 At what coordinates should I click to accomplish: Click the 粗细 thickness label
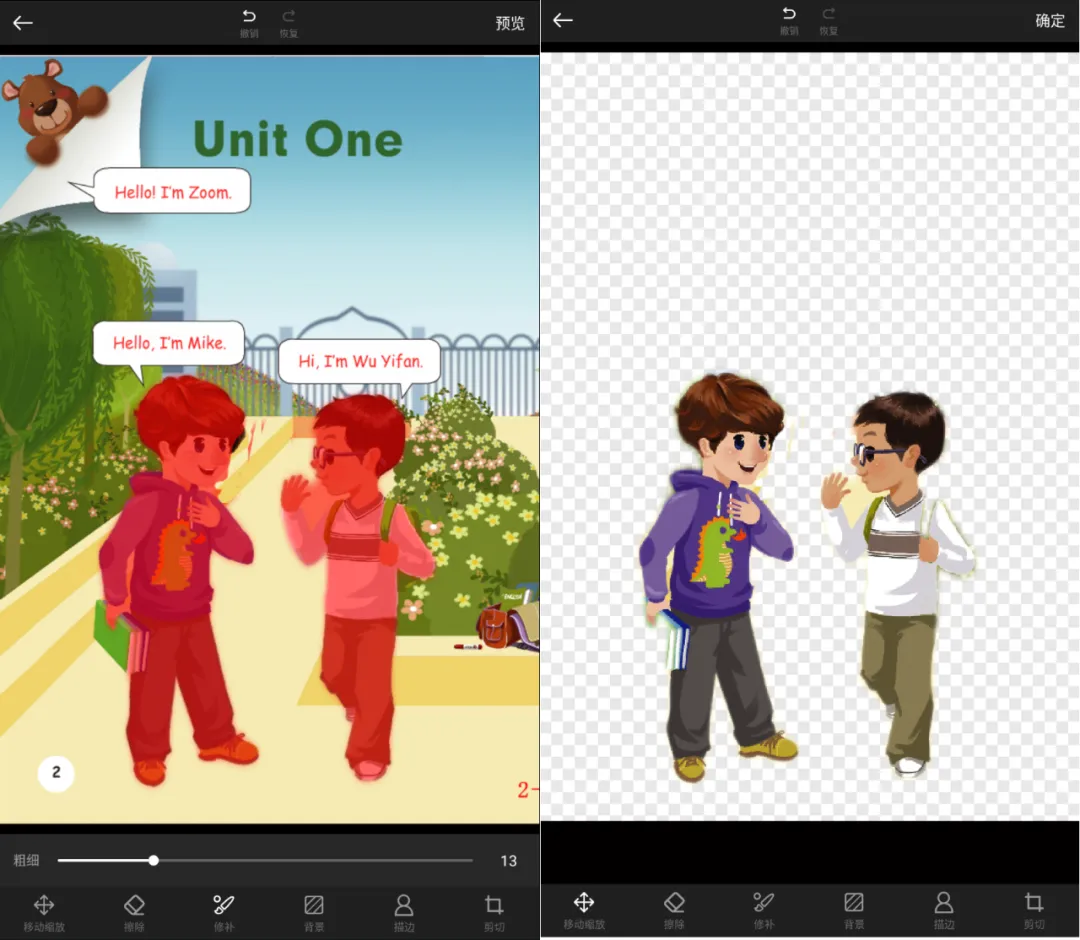(x=26, y=860)
